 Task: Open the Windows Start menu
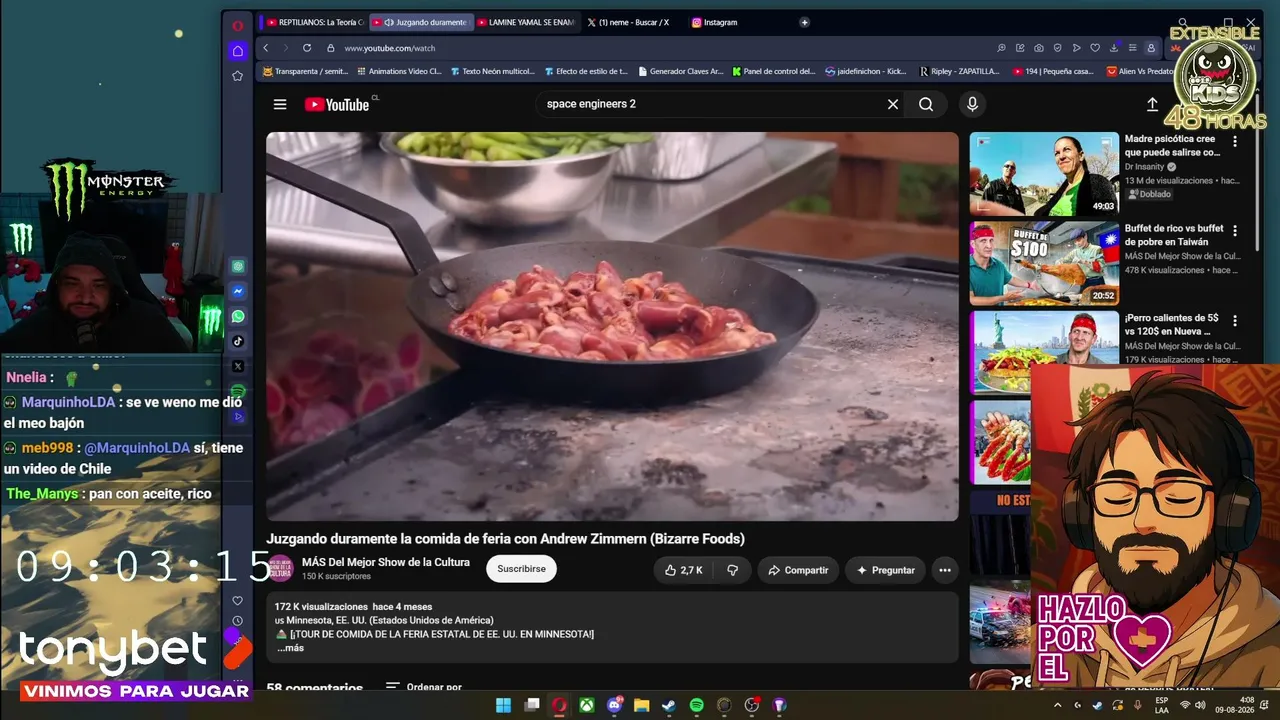click(504, 705)
